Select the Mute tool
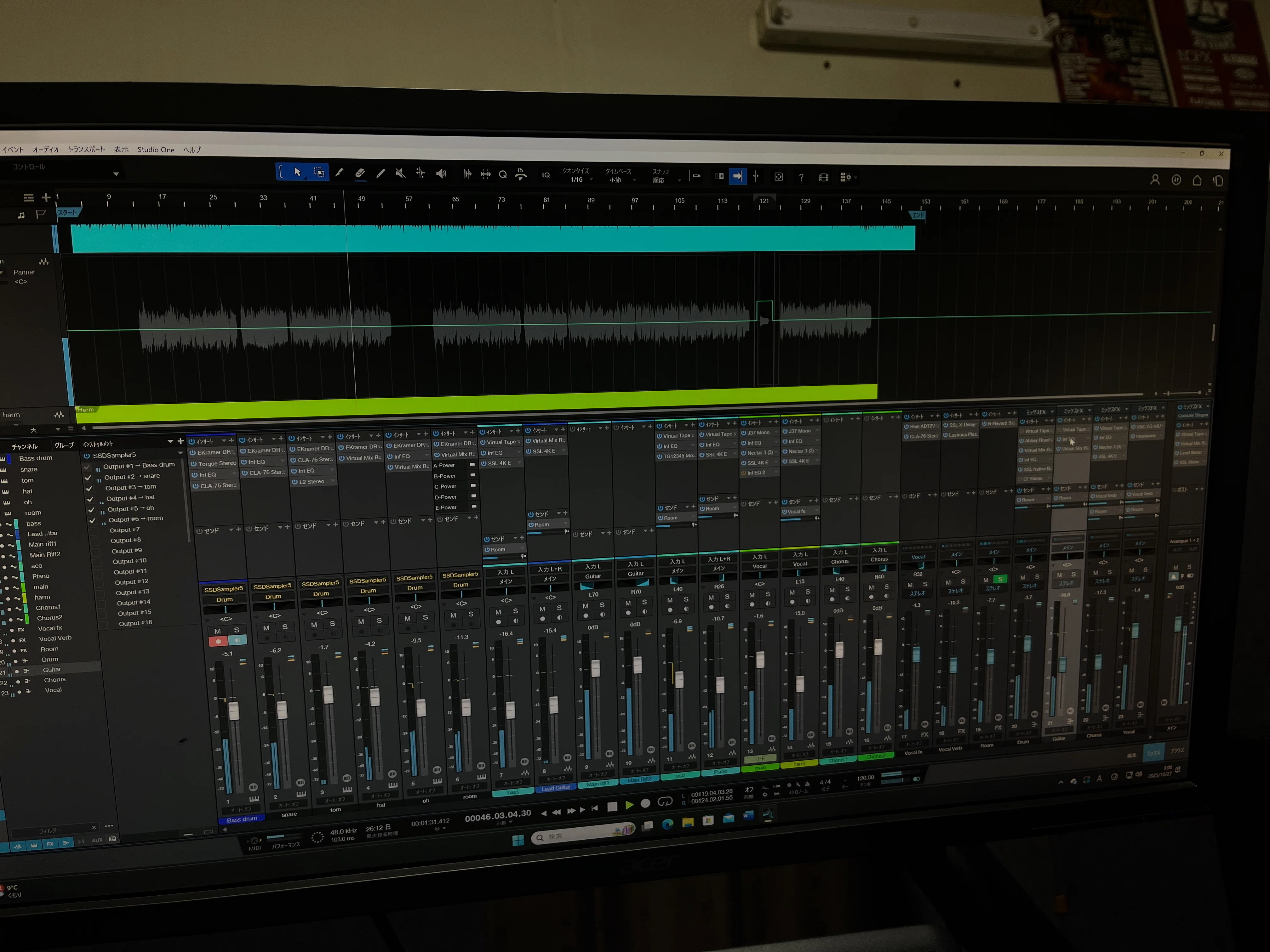Screen dimensions: 1270x952 click(x=400, y=173)
